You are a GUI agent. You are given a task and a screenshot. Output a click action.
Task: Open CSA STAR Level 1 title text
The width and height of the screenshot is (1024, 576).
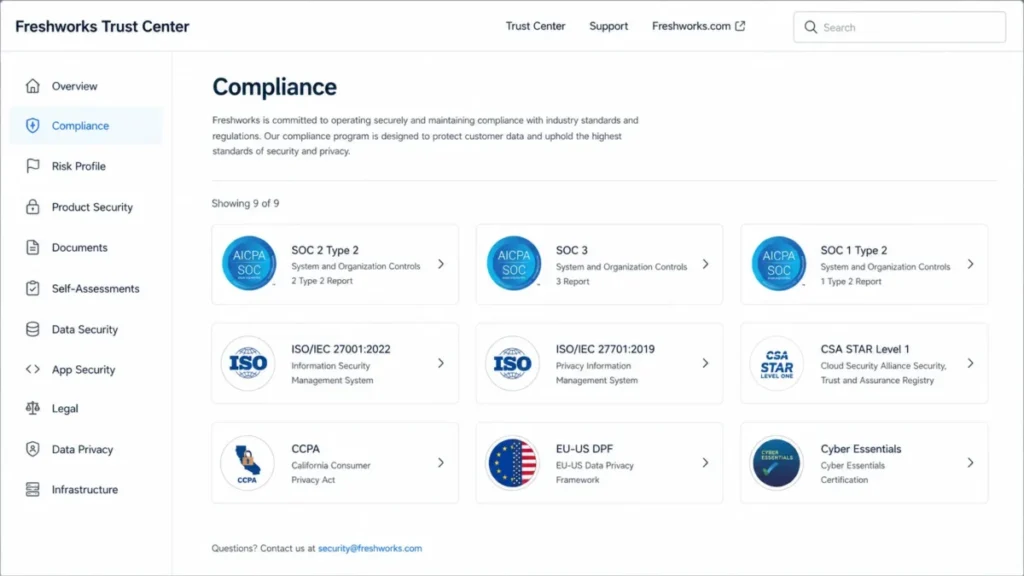[865, 349]
